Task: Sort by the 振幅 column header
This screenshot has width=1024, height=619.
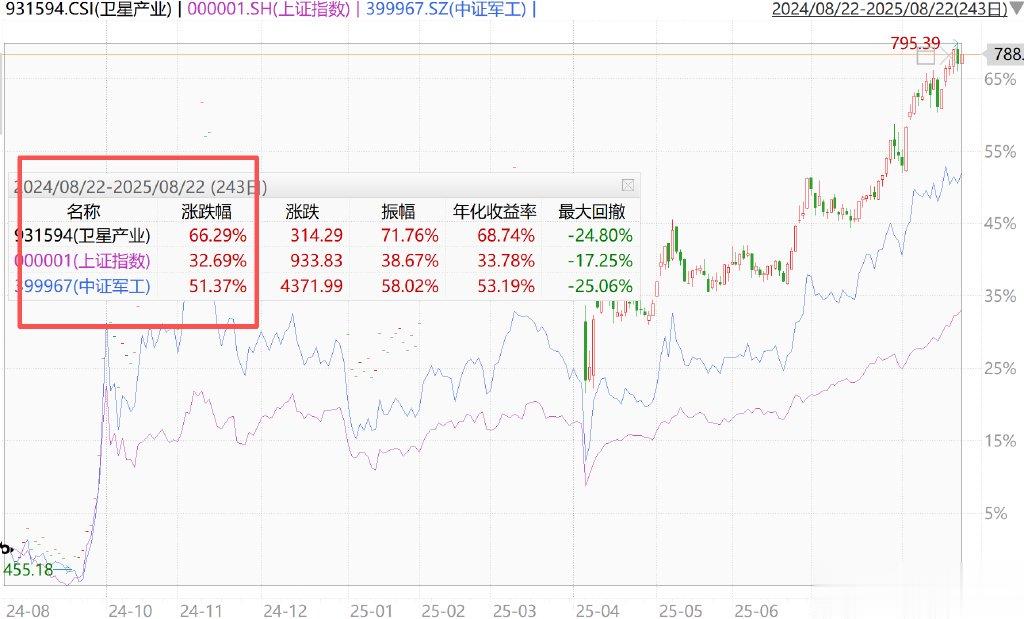Action: pyautogui.click(x=398, y=212)
